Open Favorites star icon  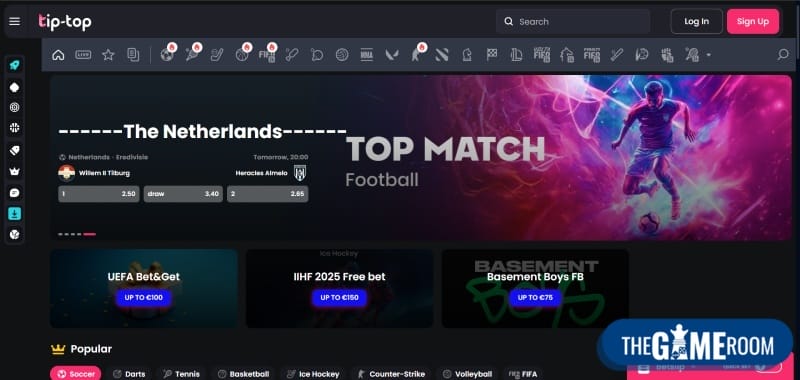click(108, 55)
